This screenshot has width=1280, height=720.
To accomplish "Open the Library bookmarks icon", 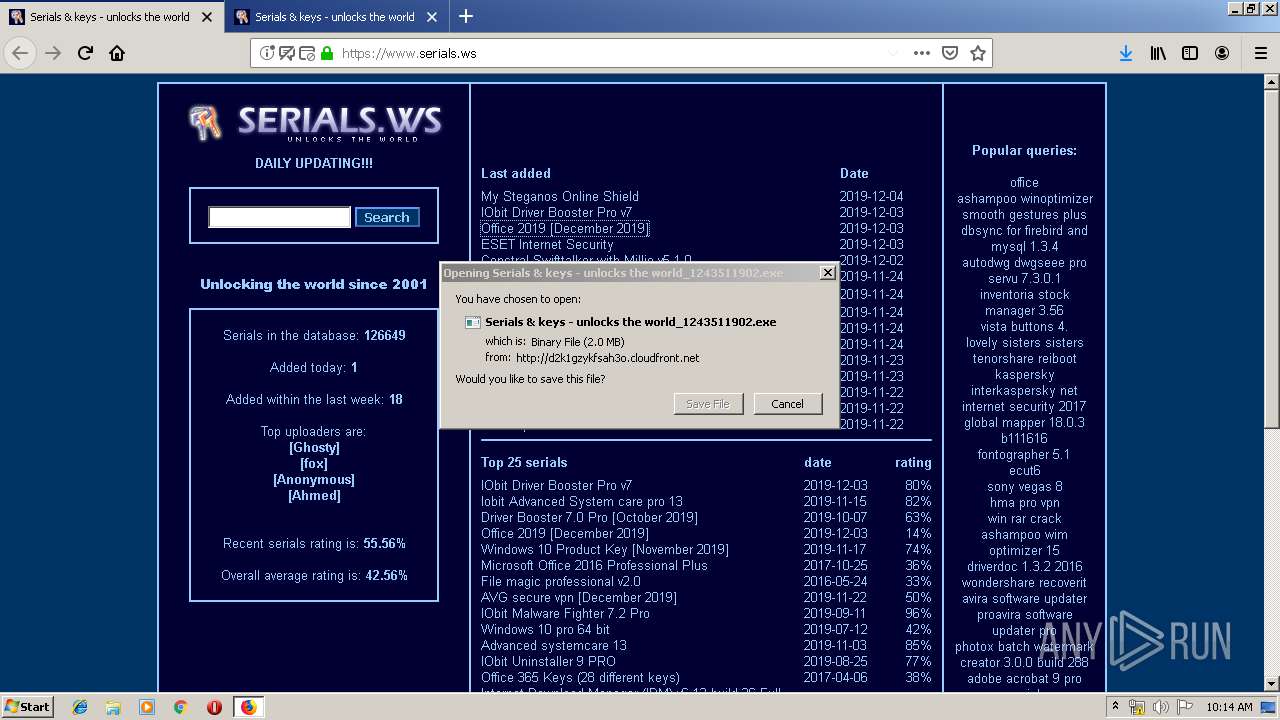I will 1158,53.
